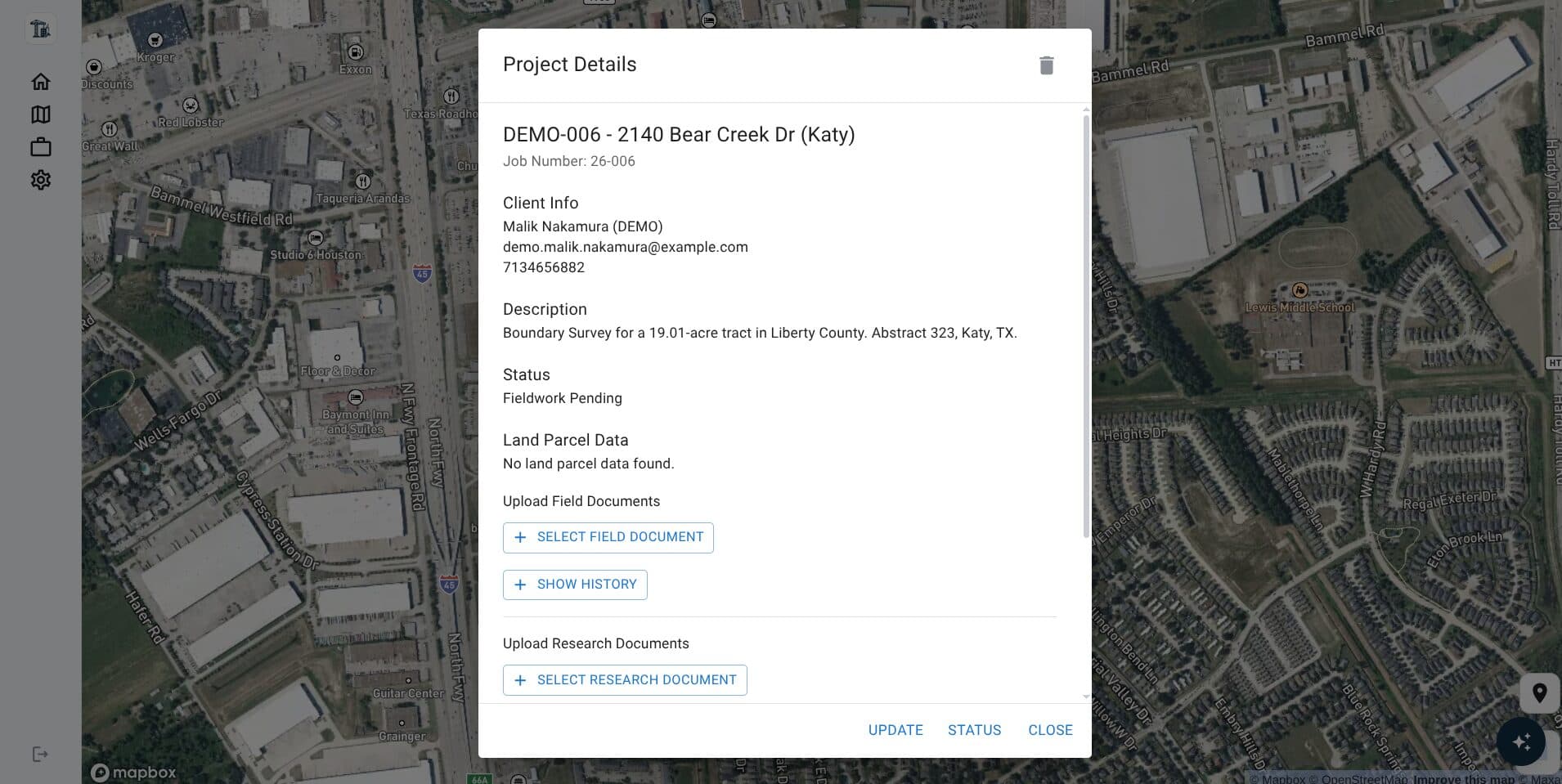Click the Mapbox logo on the map
The height and width of the screenshot is (784, 1562).
[x=133, y=772]
